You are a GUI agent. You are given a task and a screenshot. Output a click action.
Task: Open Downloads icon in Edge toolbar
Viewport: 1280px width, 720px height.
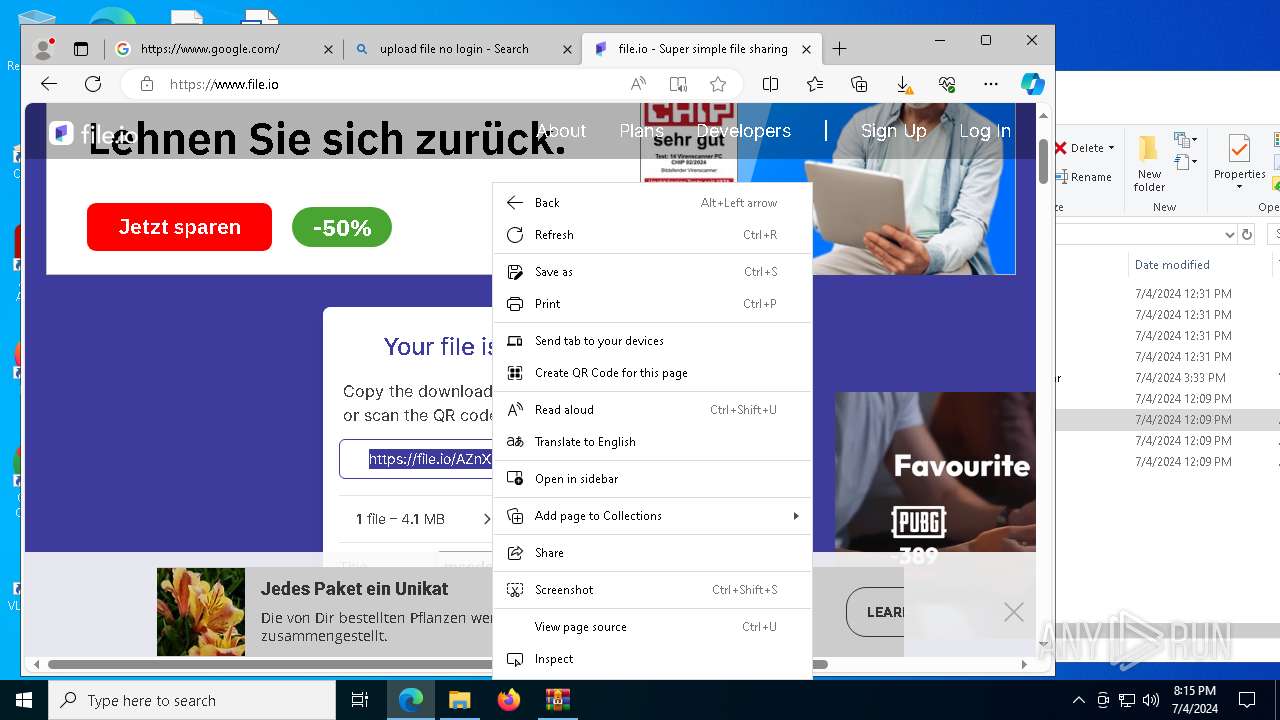point(903,84)
